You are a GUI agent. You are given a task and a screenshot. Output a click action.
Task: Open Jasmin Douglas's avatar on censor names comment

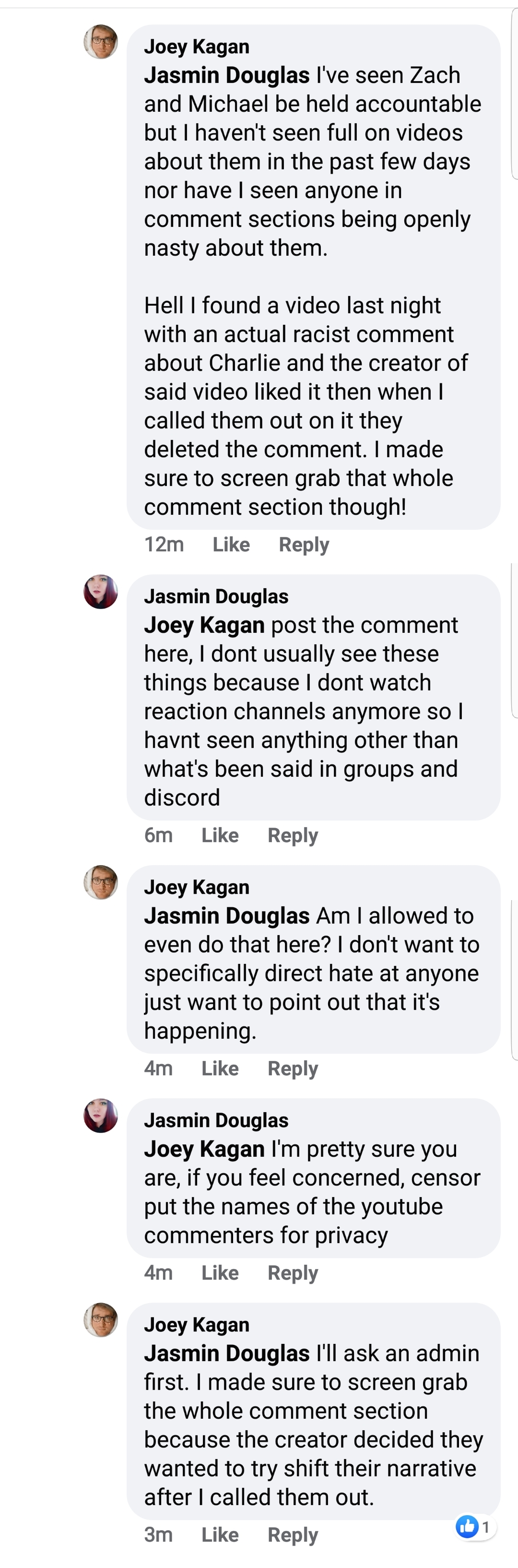[x=100, y=1116]
